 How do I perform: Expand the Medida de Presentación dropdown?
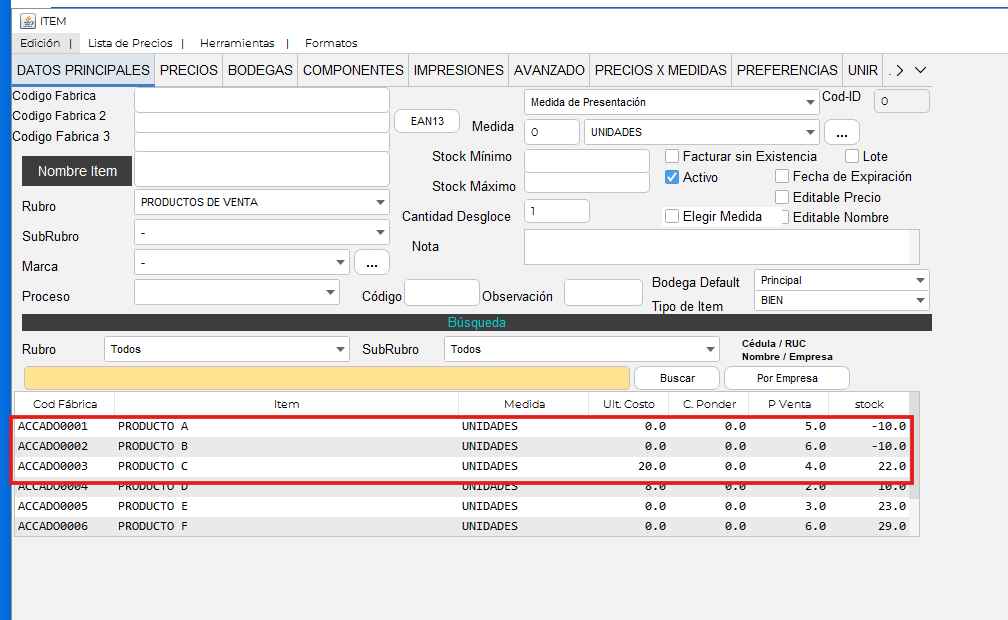tap(810, 102)
